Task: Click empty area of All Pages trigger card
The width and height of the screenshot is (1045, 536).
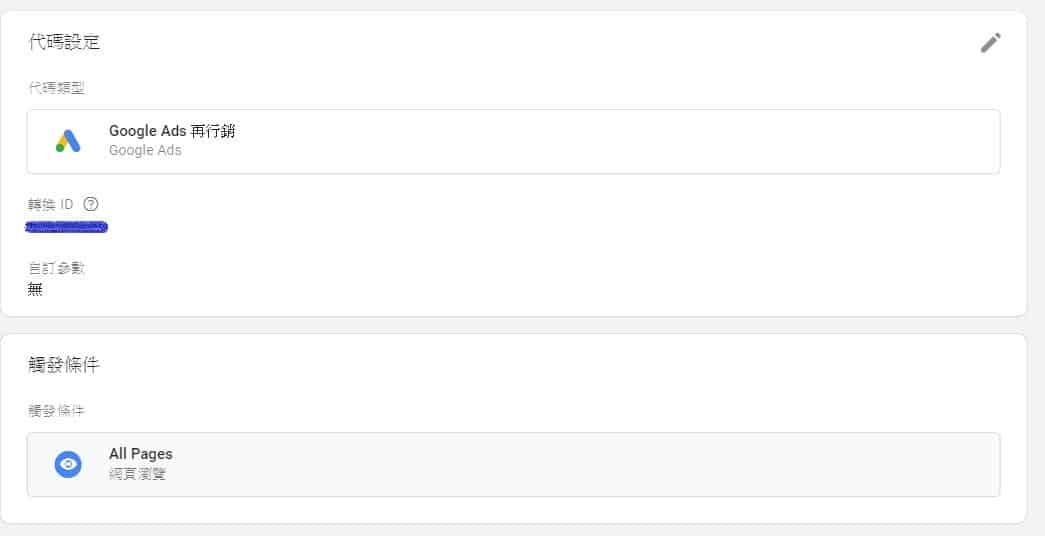Action: [600, 464]
